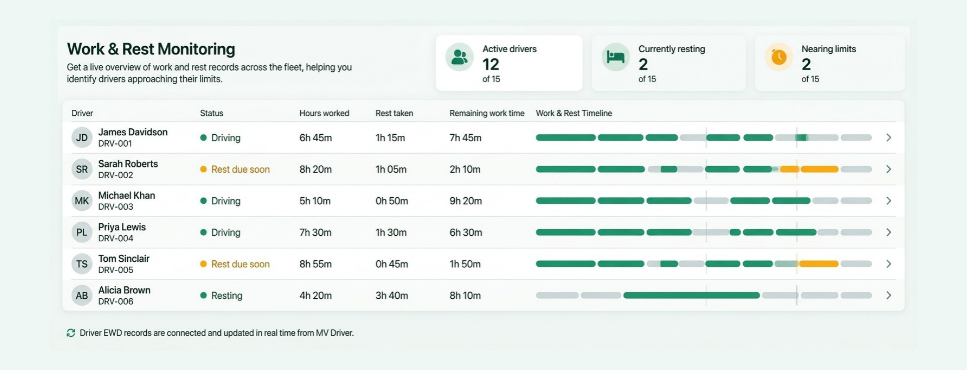Expand Priya Lewis row with its chevron
Screen dimensions: 967x370
click(889, 232)
